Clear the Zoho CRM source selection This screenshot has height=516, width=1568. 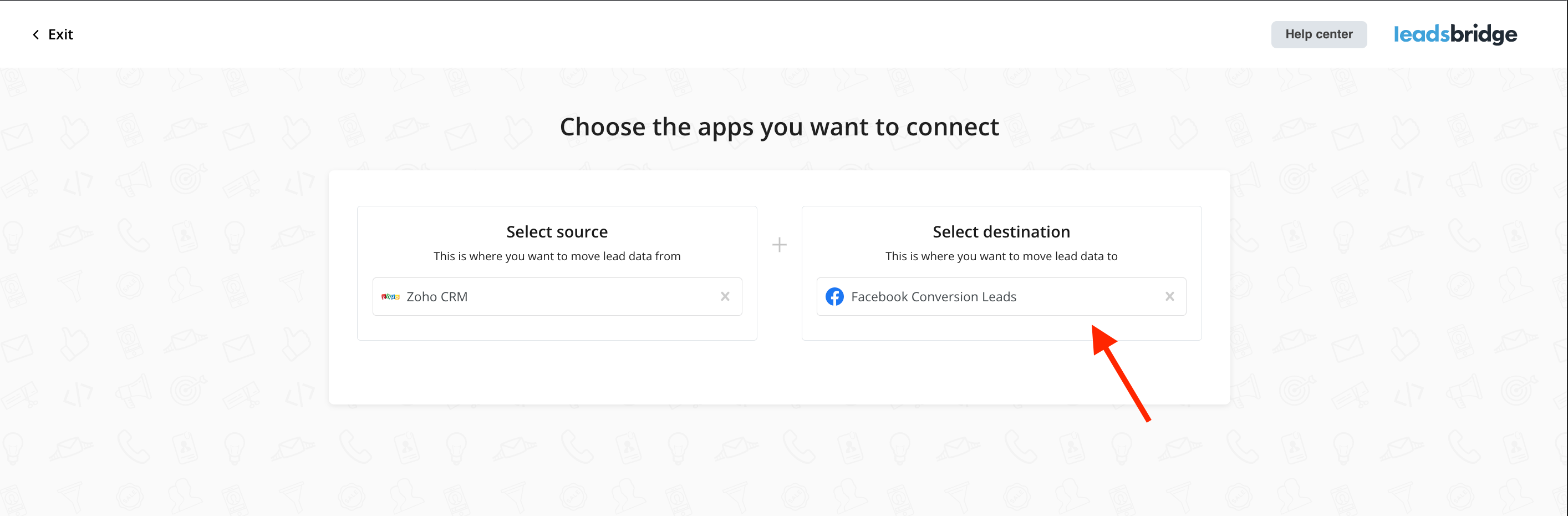point(724,297)
